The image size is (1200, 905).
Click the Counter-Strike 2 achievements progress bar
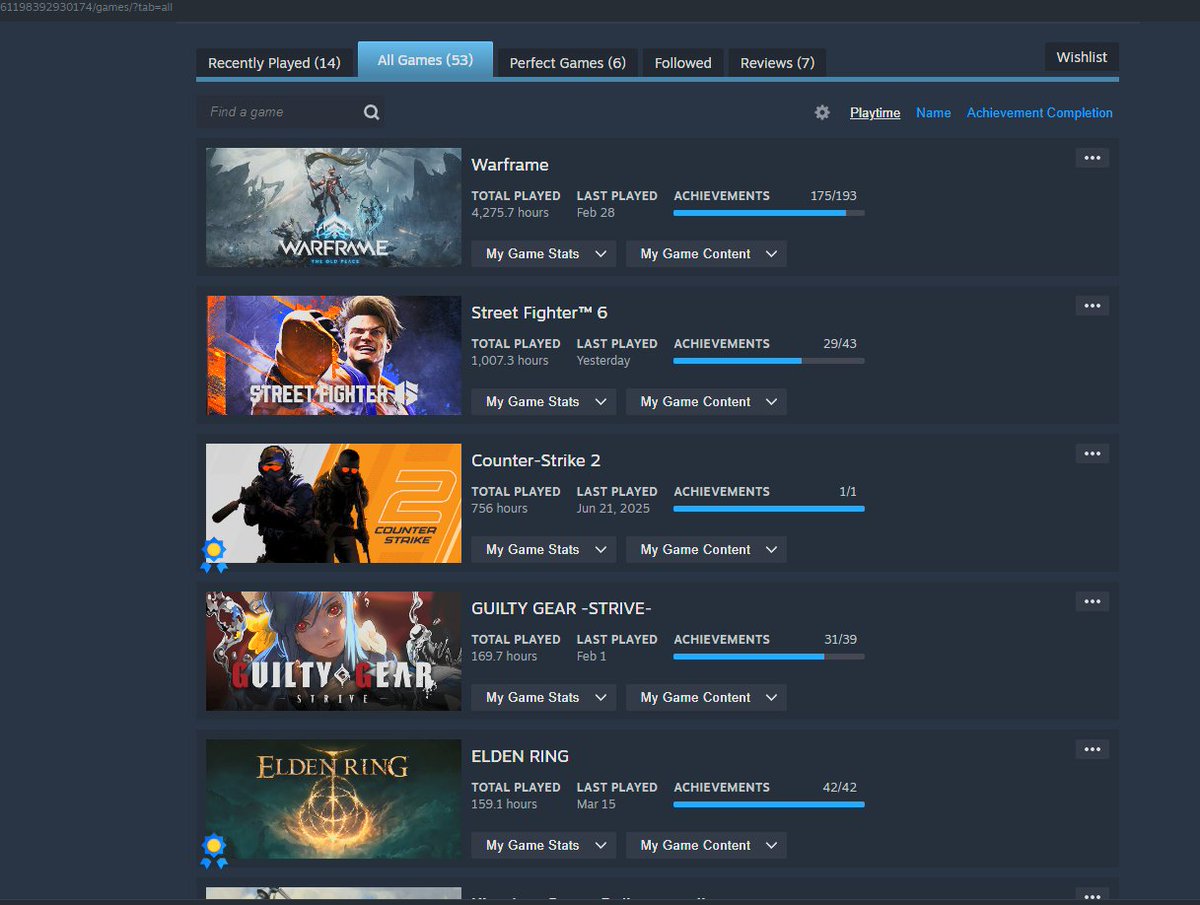pos(769,509)
